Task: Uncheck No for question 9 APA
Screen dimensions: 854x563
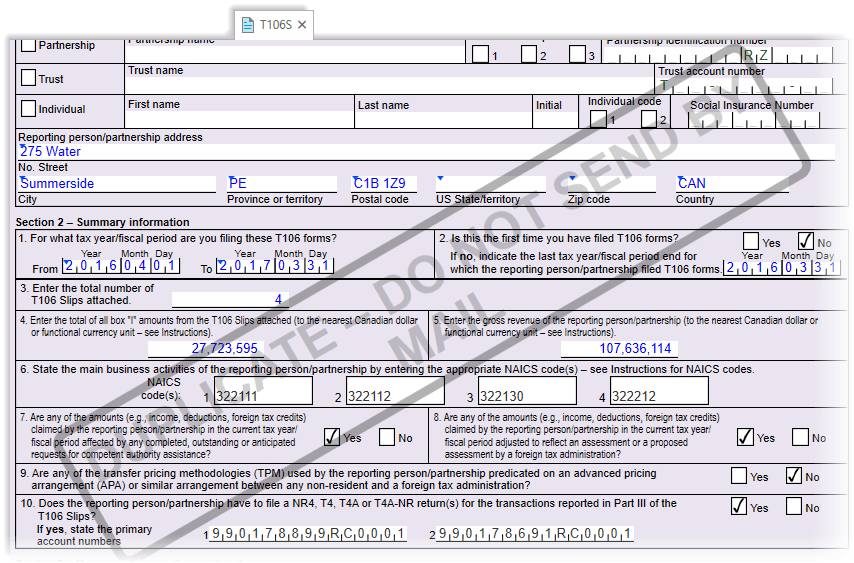Action: (x=794, y=475)
